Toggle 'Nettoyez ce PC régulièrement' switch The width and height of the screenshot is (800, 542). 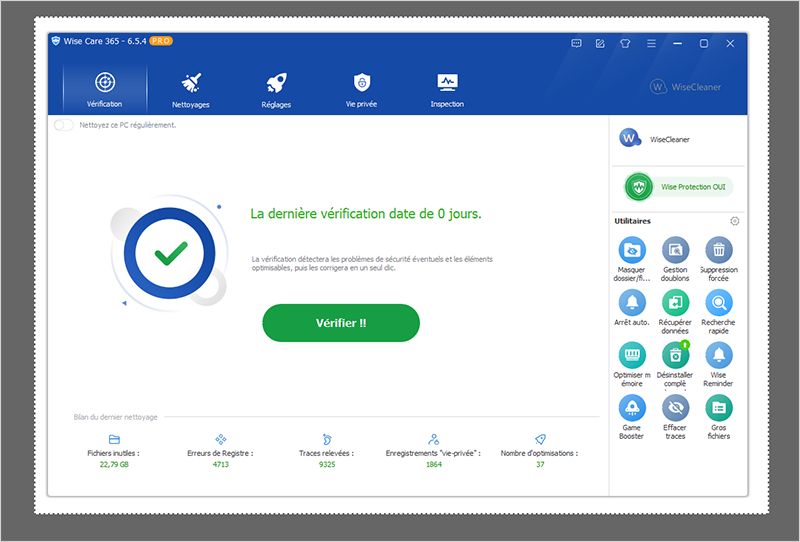[x=64, y=125]
